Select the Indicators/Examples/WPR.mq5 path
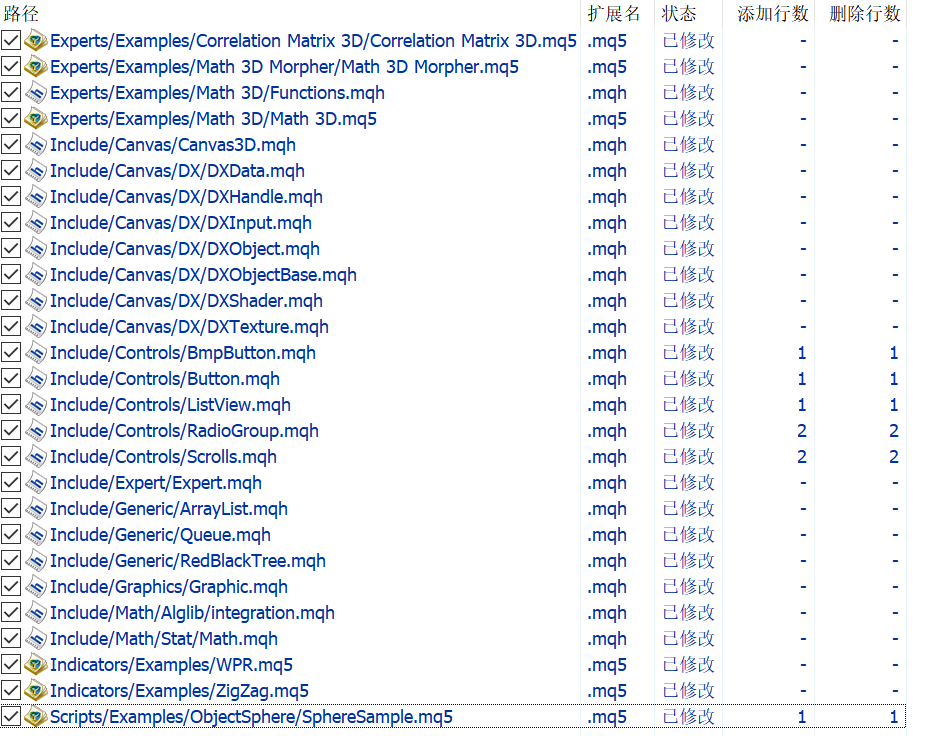This screenshot has width=931, height=736. pyautogui.click(x=172, y=665)
